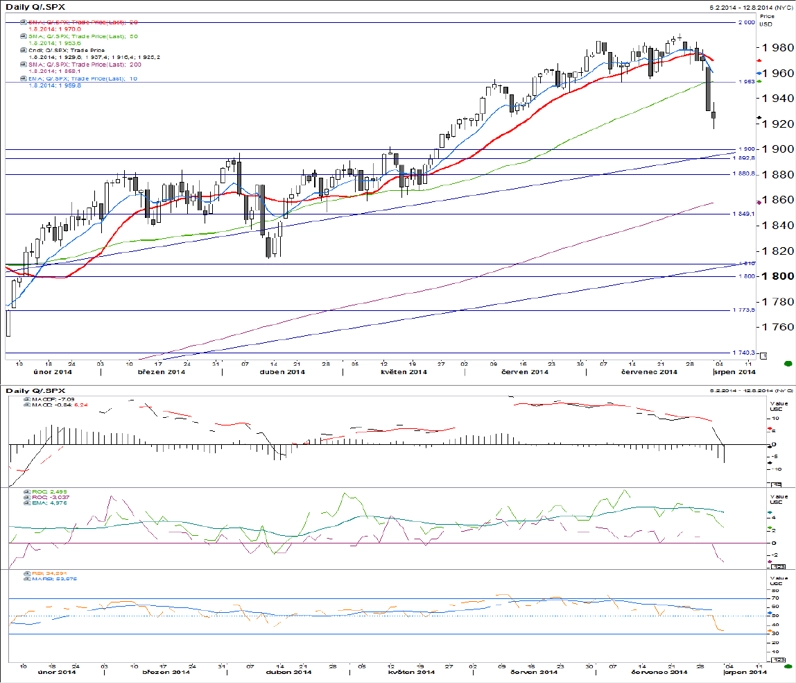The width and height of the screenshot is (796, 683).
Task: Click the MACDF legend icon
Action: [27, 400]
